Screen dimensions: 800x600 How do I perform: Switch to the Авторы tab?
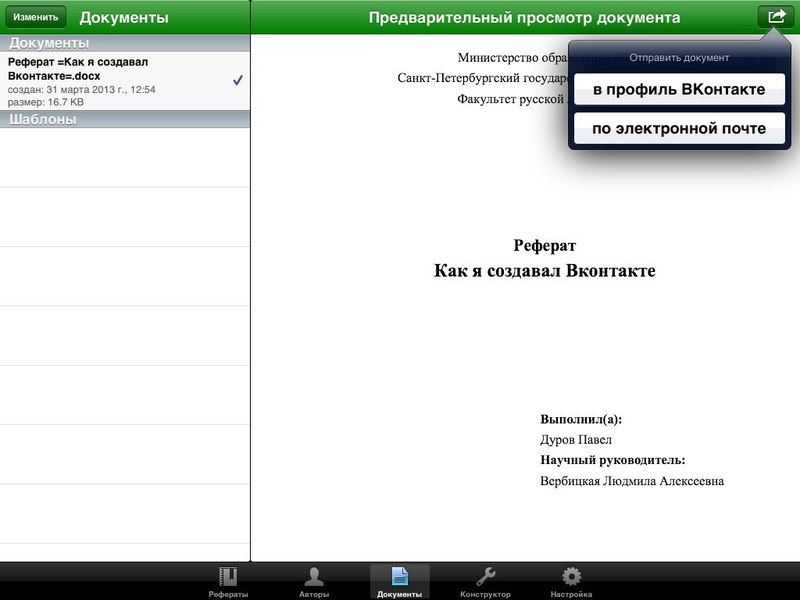[314, 582]
